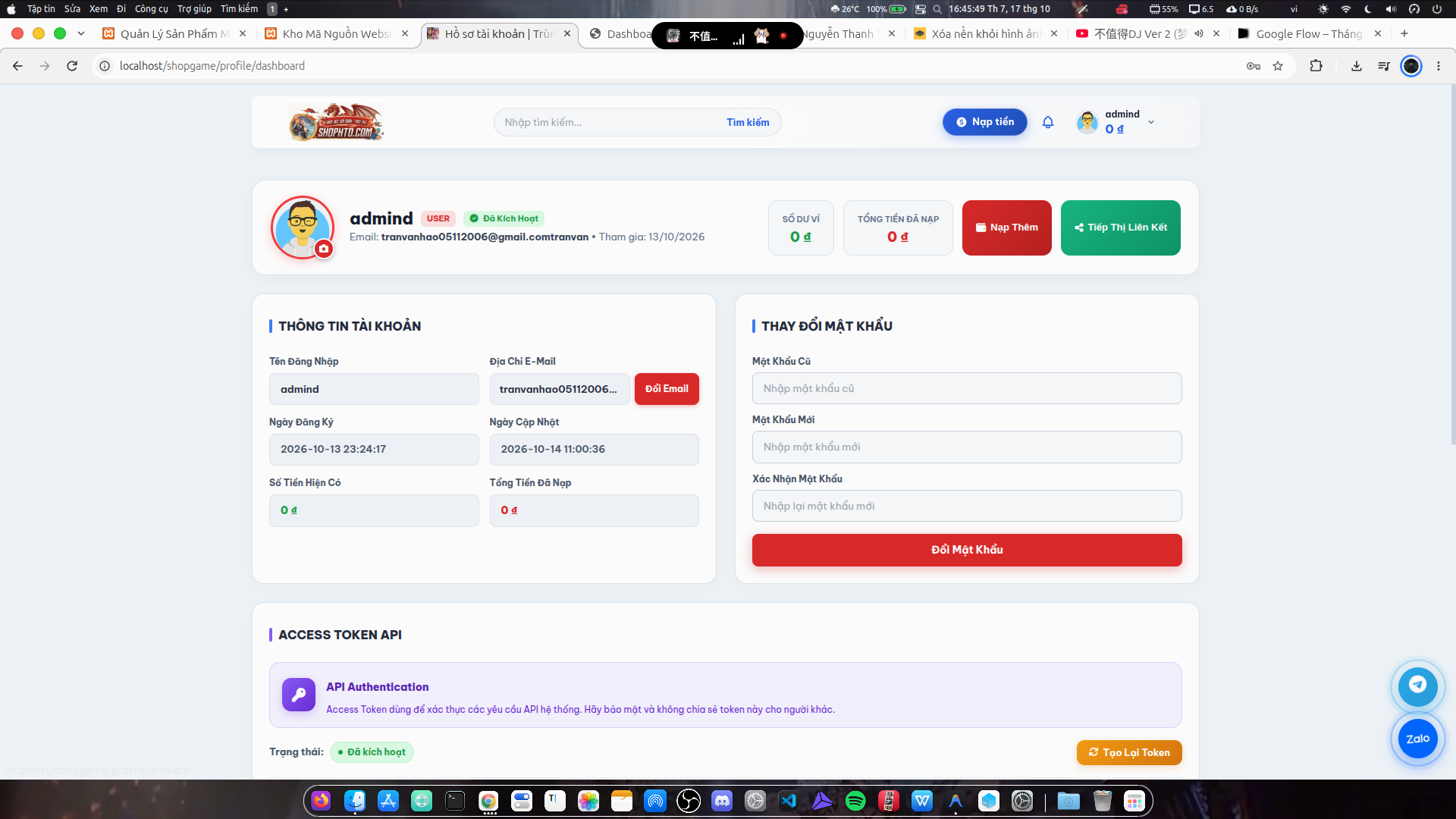This screenshot has height=819, width=1456.
Task: Focus the Mật Khẩu Mới input
Action: coord(967,447)
